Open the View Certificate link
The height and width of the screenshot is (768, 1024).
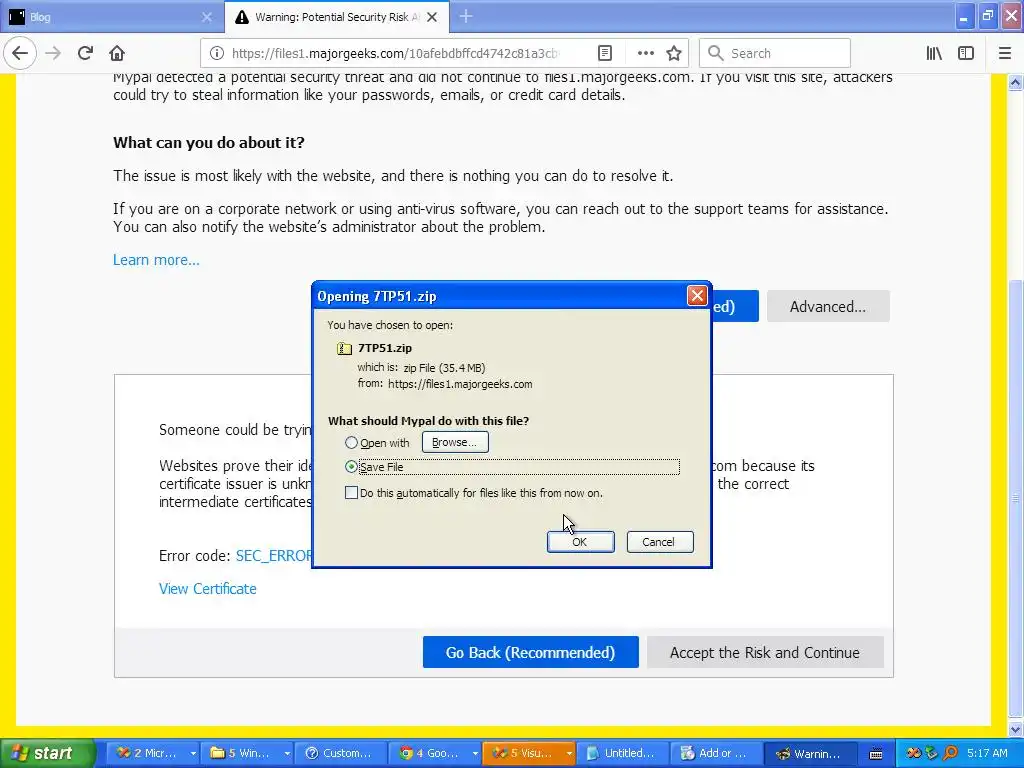tap(208, 588)
